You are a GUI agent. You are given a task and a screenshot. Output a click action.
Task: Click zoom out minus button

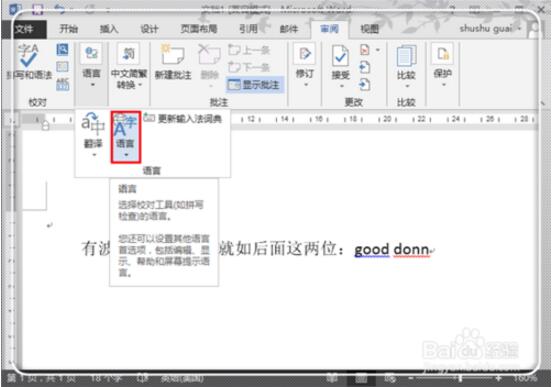pyautogui.click(x=411, y=379)
